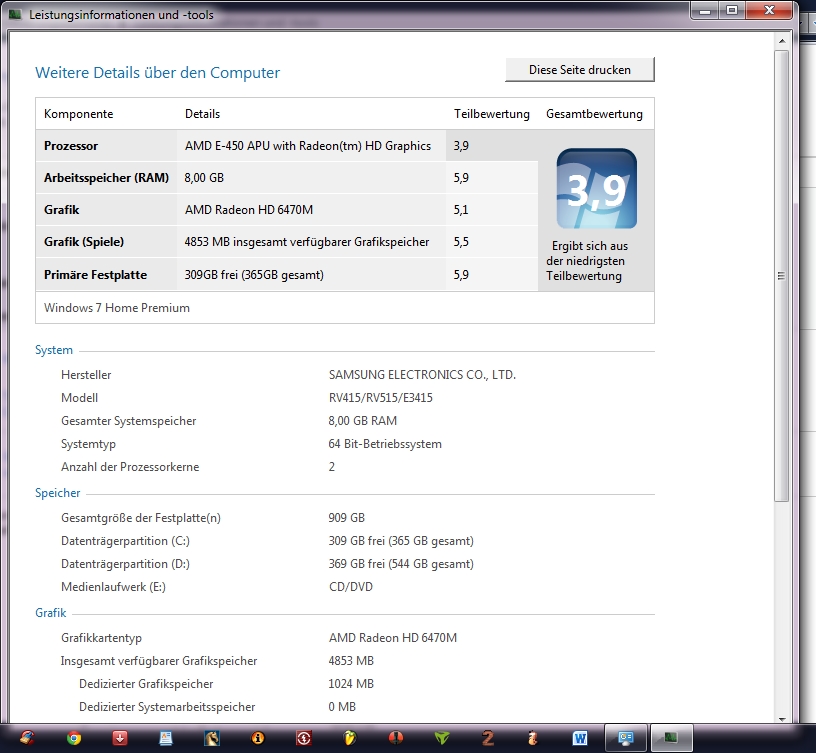Click the 'Teilbewertung' column header
Viewport: 816px width, 753px height.
492,114
